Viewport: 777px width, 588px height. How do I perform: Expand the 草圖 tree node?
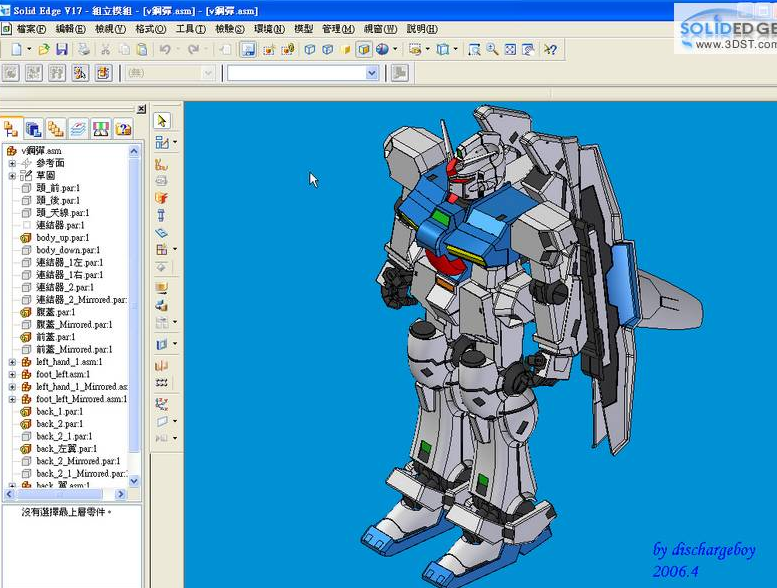tap(12, 175)
